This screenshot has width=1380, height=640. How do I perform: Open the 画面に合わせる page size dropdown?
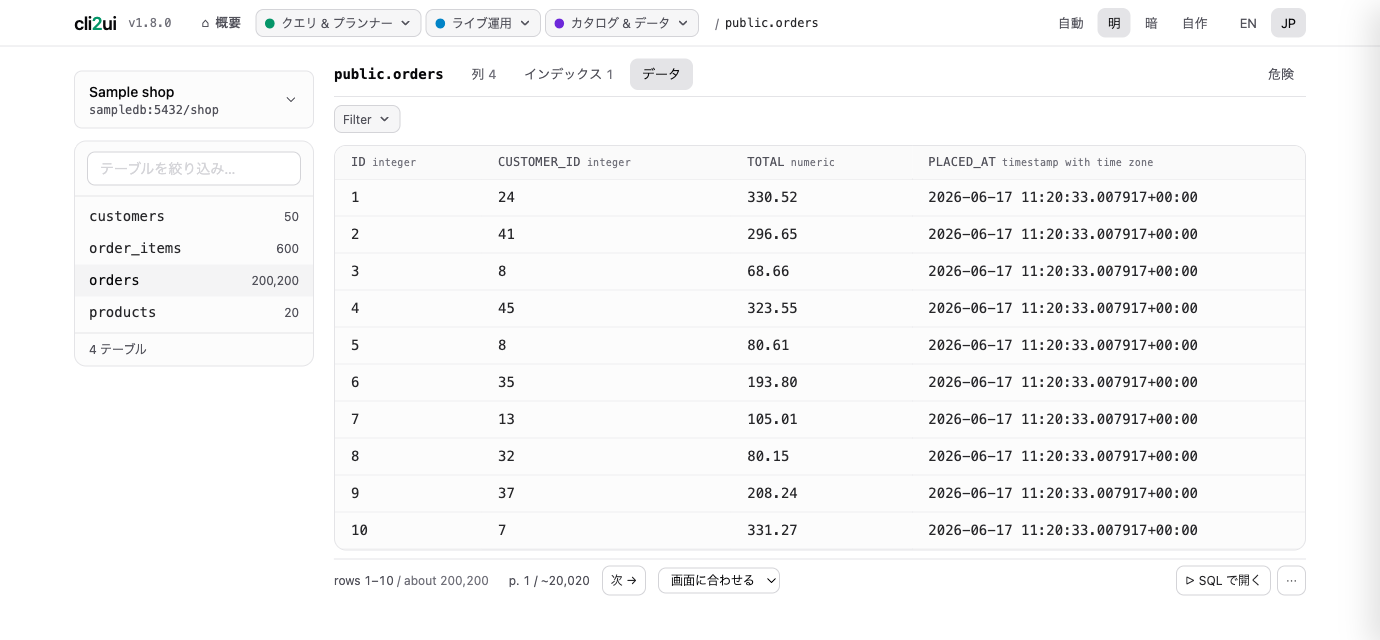click(x=719, y=580)
